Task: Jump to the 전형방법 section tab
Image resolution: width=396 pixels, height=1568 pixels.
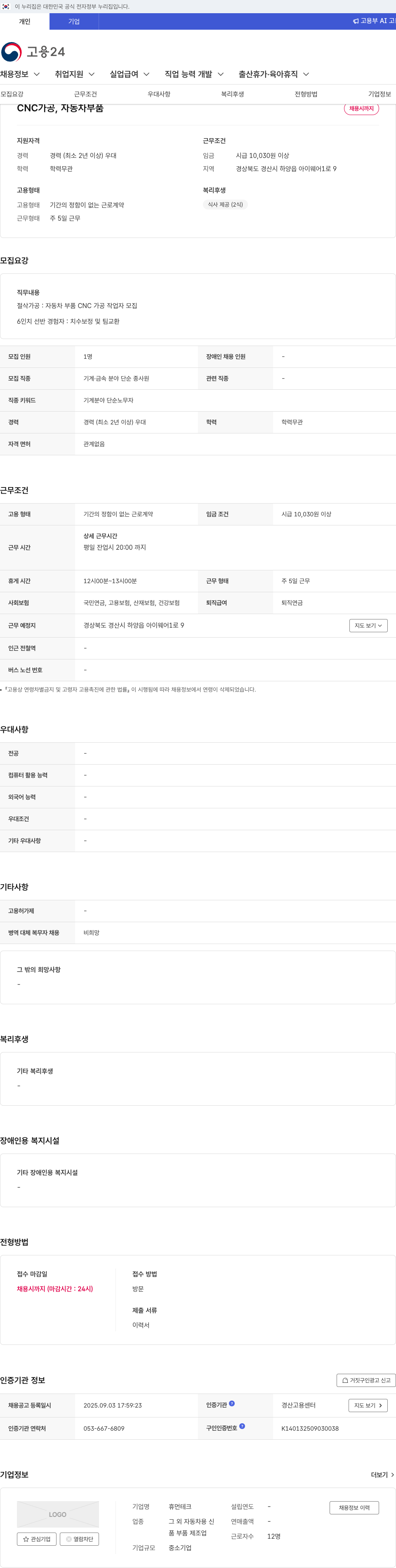Action: pyautogui.click(x=306, y=94)
